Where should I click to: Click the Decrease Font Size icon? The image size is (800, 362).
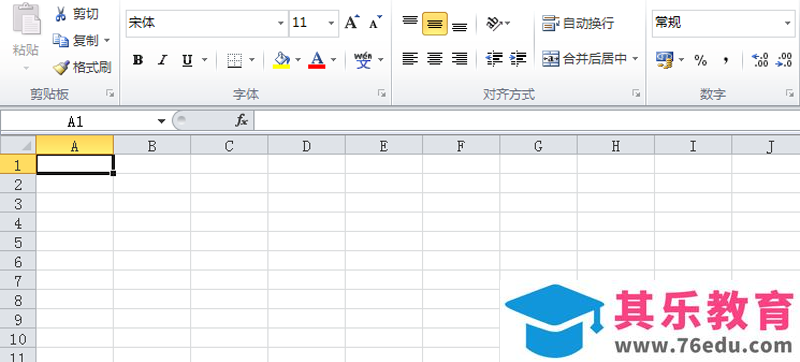tap(376, 23)
